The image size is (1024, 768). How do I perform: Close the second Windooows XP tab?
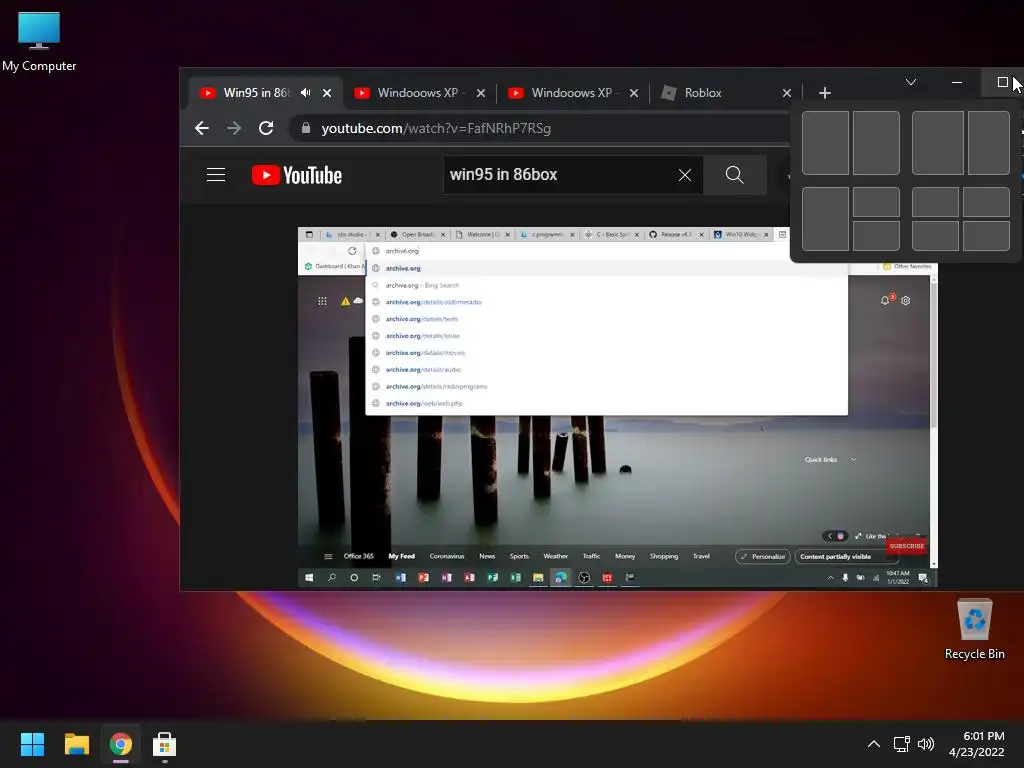(x=633, y=93)
